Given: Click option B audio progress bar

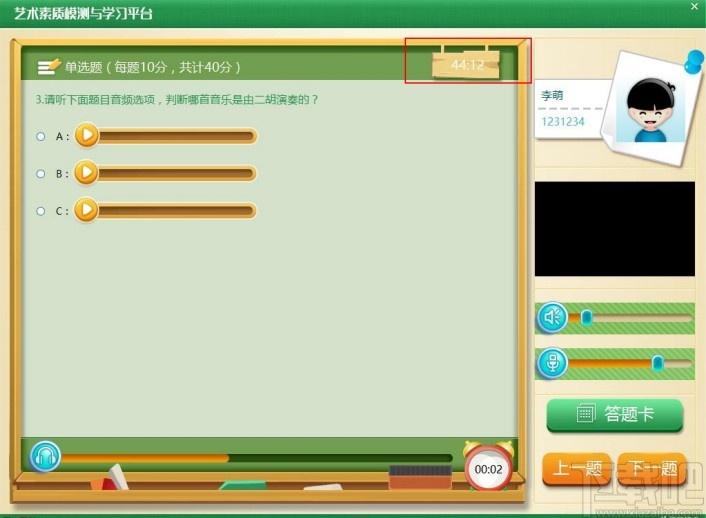Looking at the screenshot, I should [x=177, y=173].
